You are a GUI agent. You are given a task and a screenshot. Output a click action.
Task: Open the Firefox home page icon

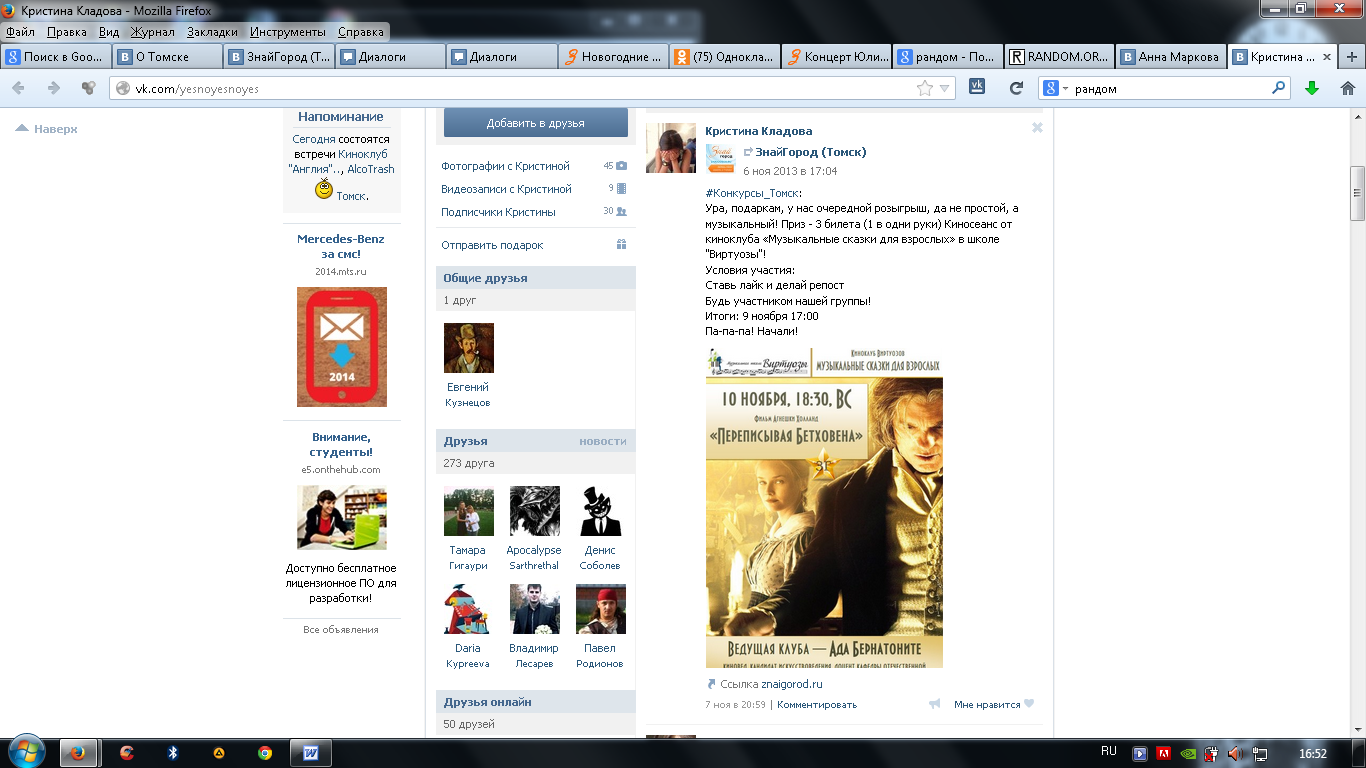click(1348, 88)
